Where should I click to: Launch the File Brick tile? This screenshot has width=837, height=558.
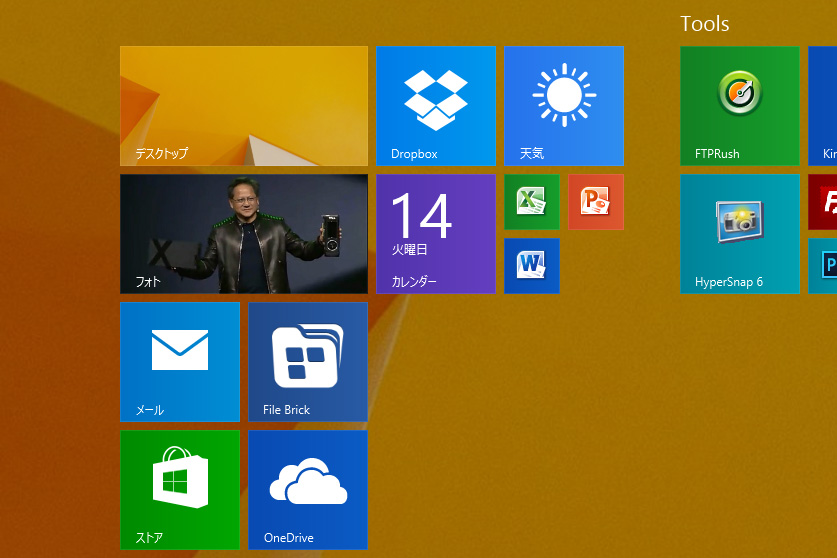click(308, 362)
